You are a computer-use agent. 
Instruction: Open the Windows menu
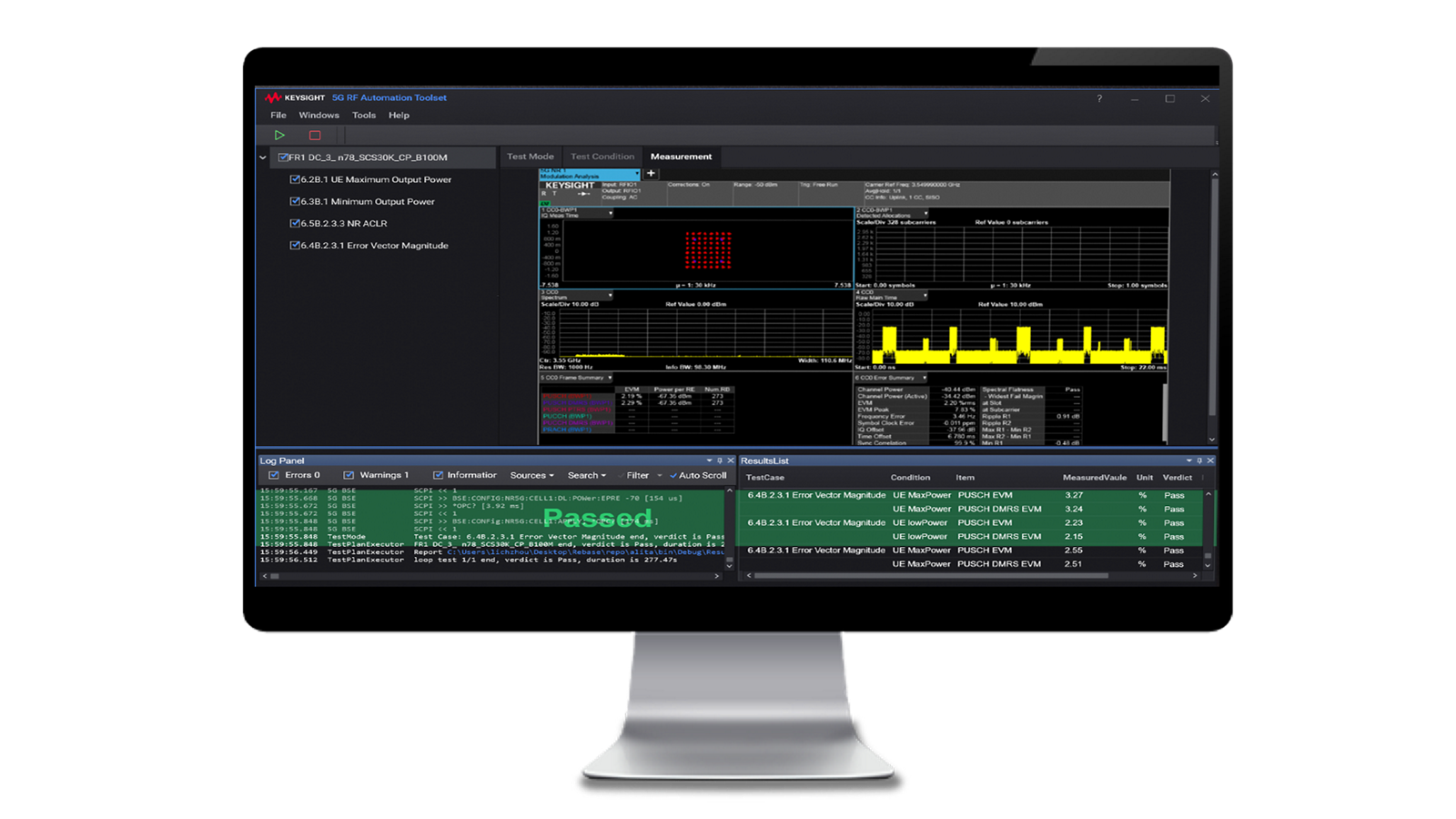[318, 116]
